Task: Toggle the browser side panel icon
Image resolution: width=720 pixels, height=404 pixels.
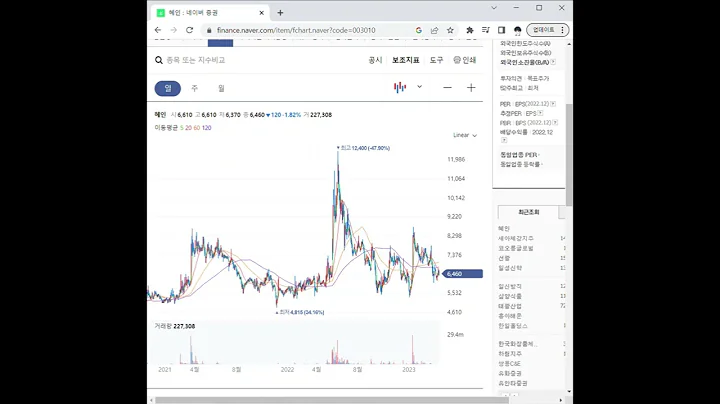Action: (501, 30)
